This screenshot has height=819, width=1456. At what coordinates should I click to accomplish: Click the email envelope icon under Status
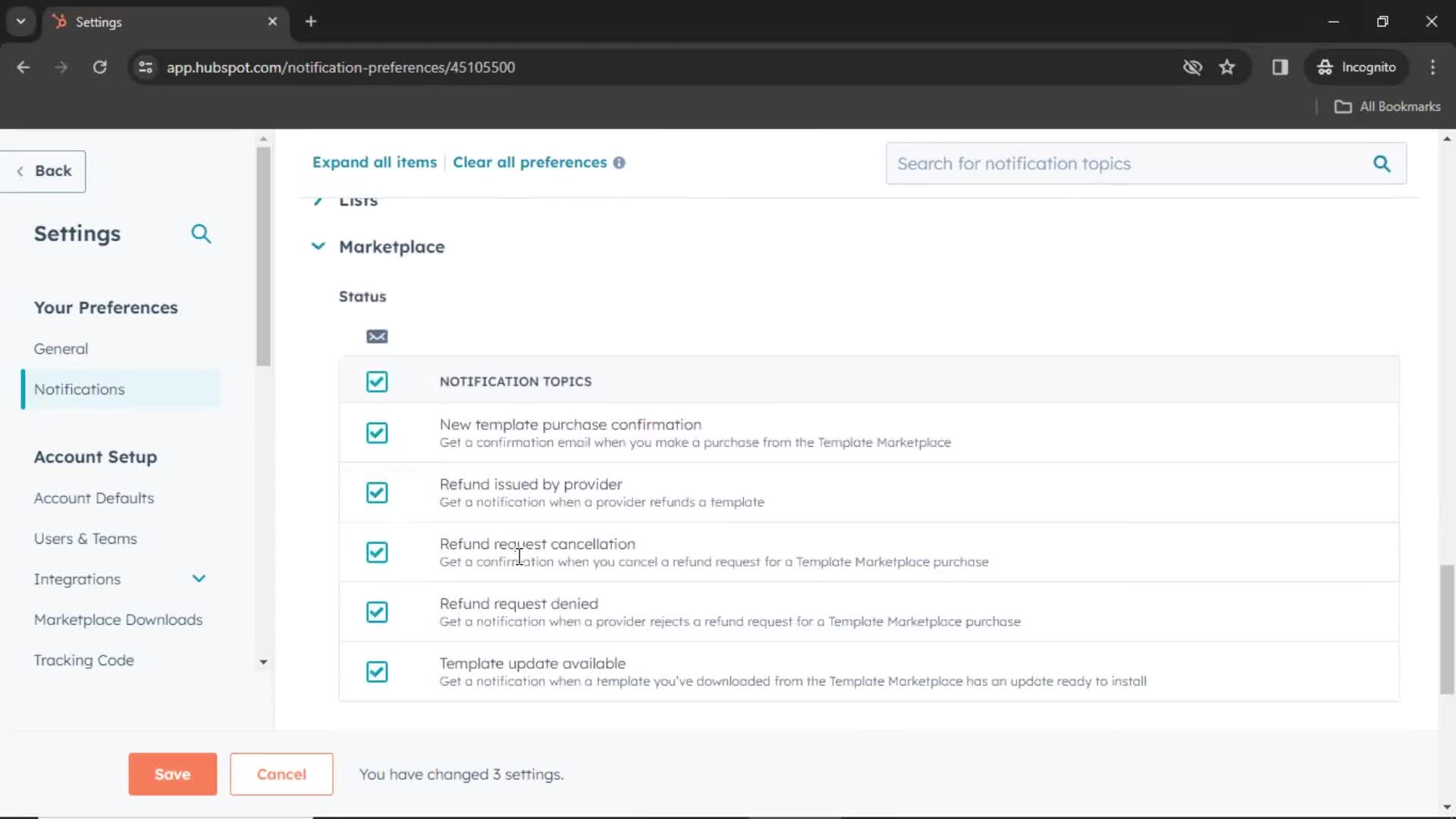click(377, 336)
